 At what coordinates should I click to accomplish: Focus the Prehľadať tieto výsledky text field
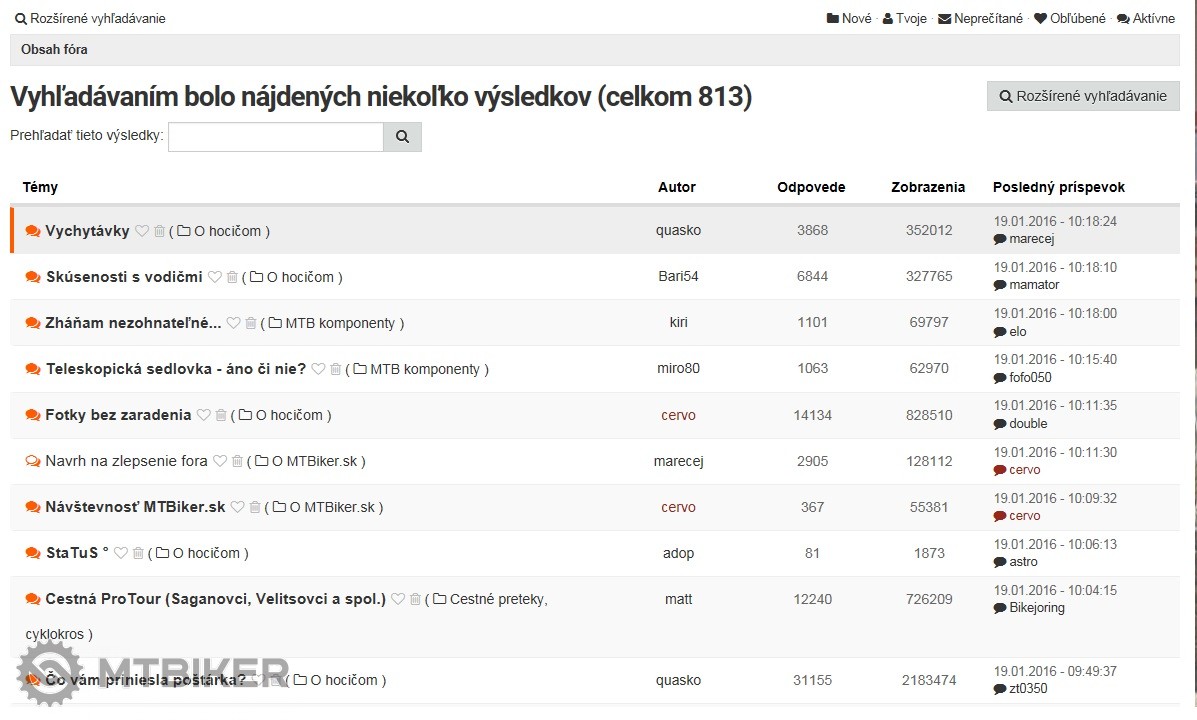click(x=276, y=137)
